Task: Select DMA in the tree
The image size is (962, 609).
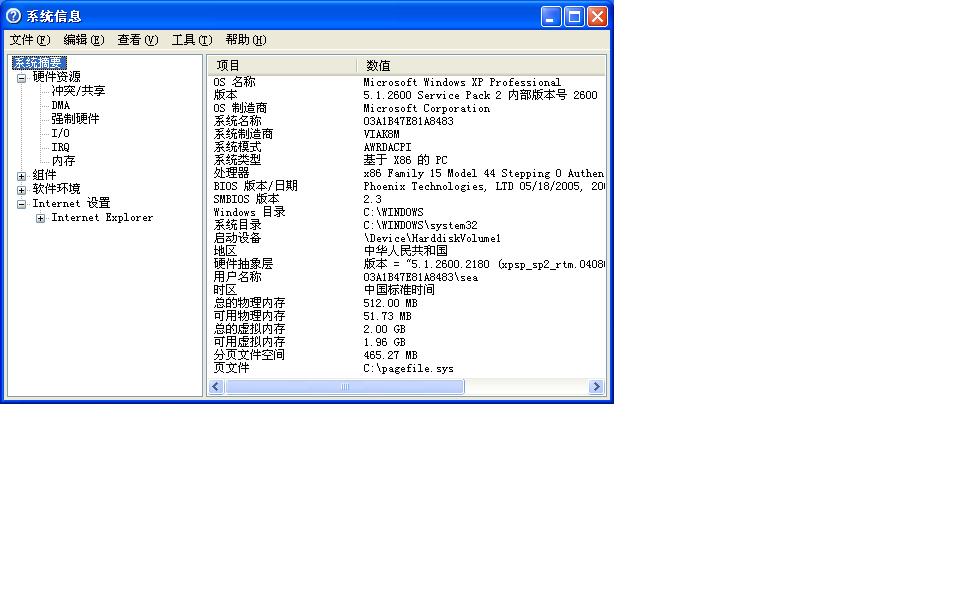Action: pyautogui.click(x=61, y=105)
